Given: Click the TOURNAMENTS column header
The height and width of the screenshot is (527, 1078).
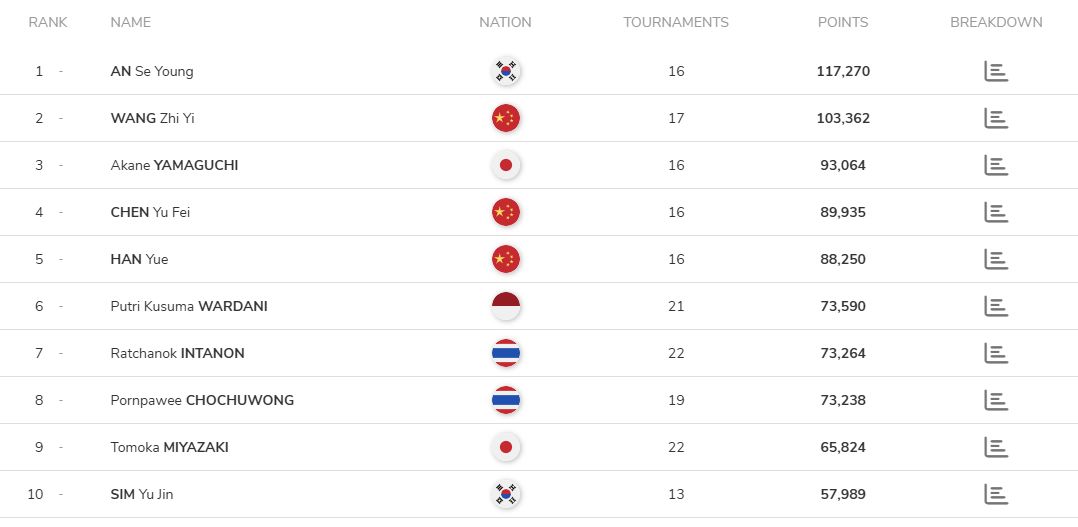Looking at the screenshot, I should (676, 22).
